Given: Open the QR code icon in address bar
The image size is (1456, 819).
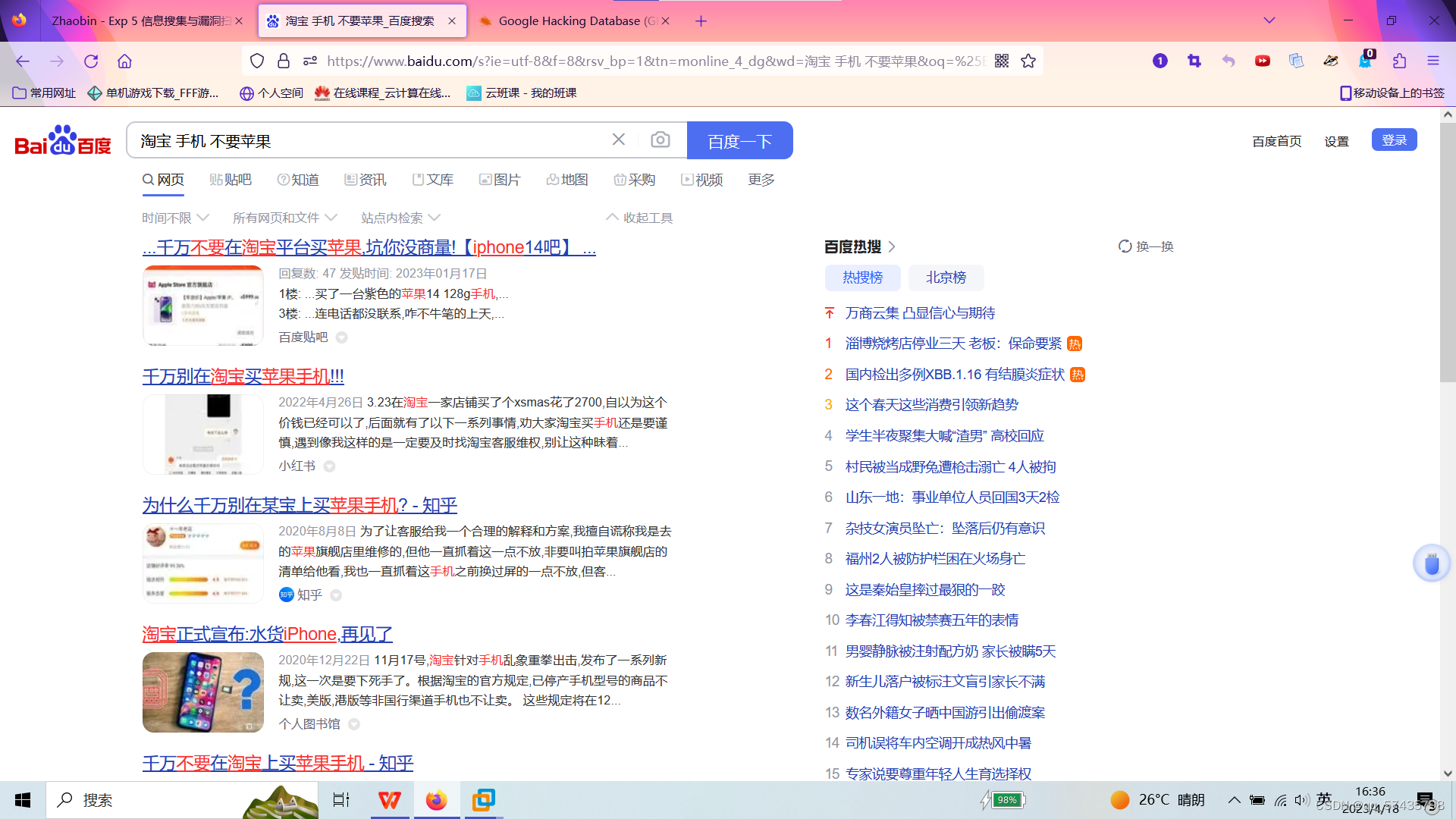Looking at the screenshot, I should tap(1002, 61).
